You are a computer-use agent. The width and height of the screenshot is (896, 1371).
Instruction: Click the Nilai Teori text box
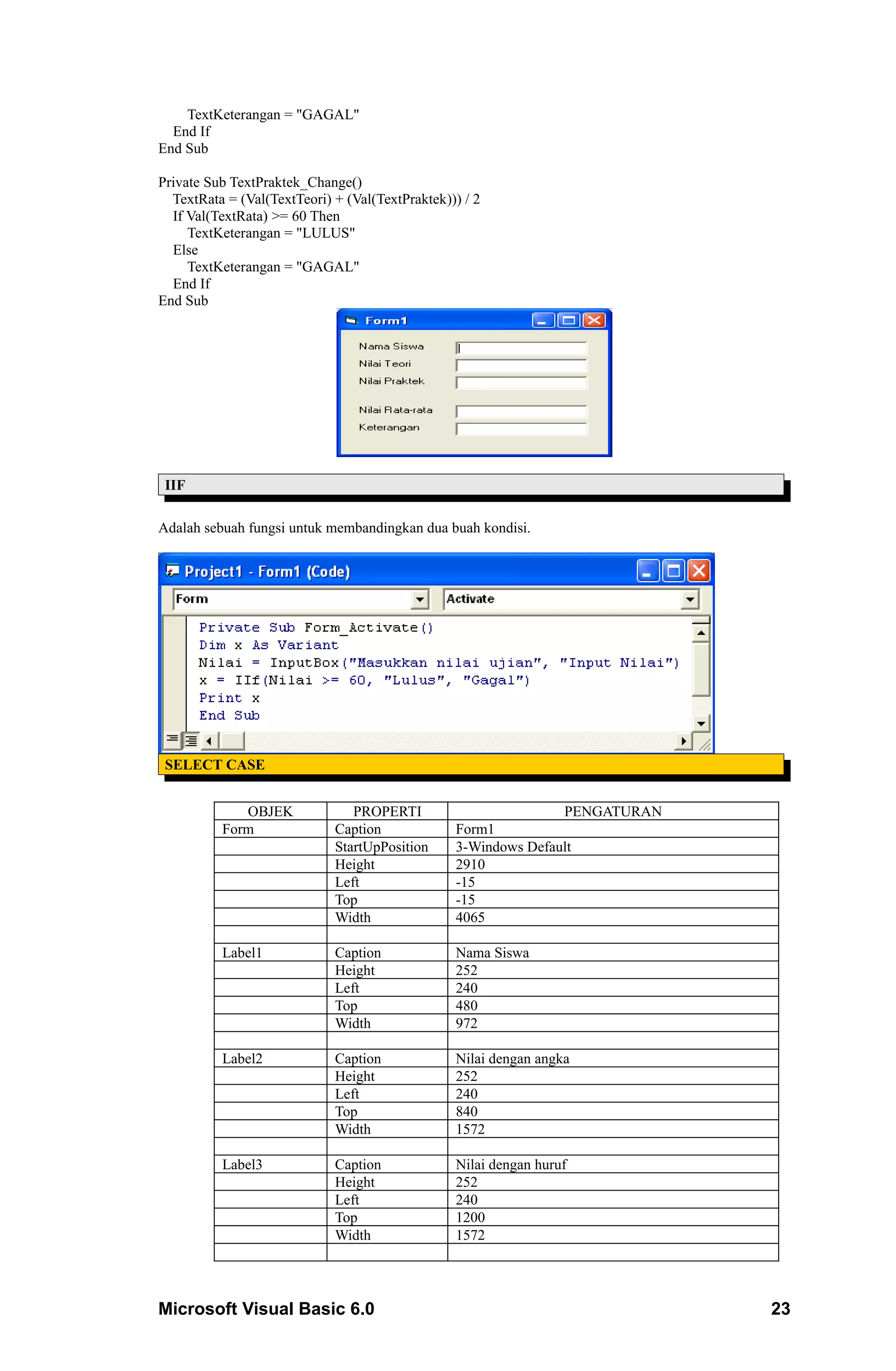[521, 365]
